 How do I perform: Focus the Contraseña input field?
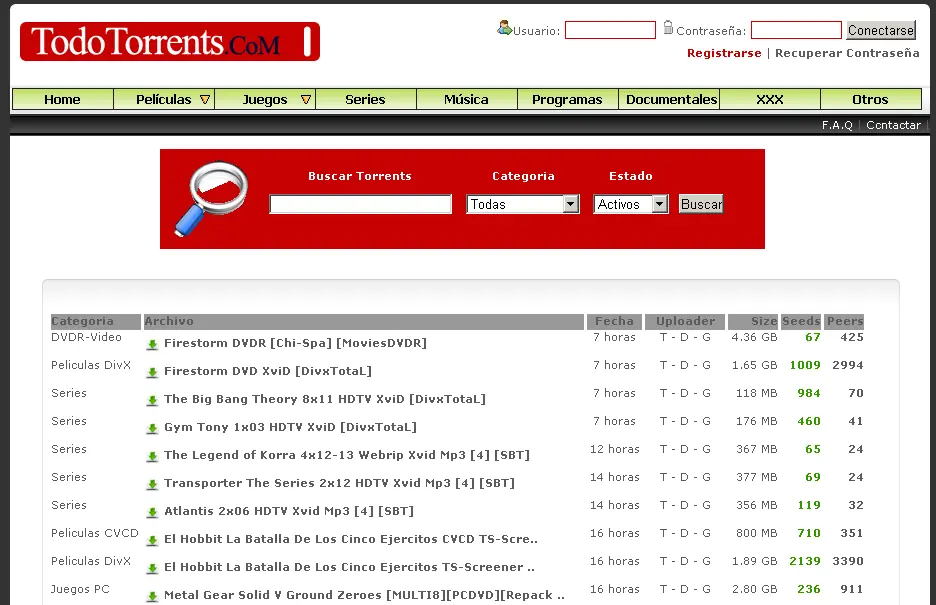coord(796,30)
